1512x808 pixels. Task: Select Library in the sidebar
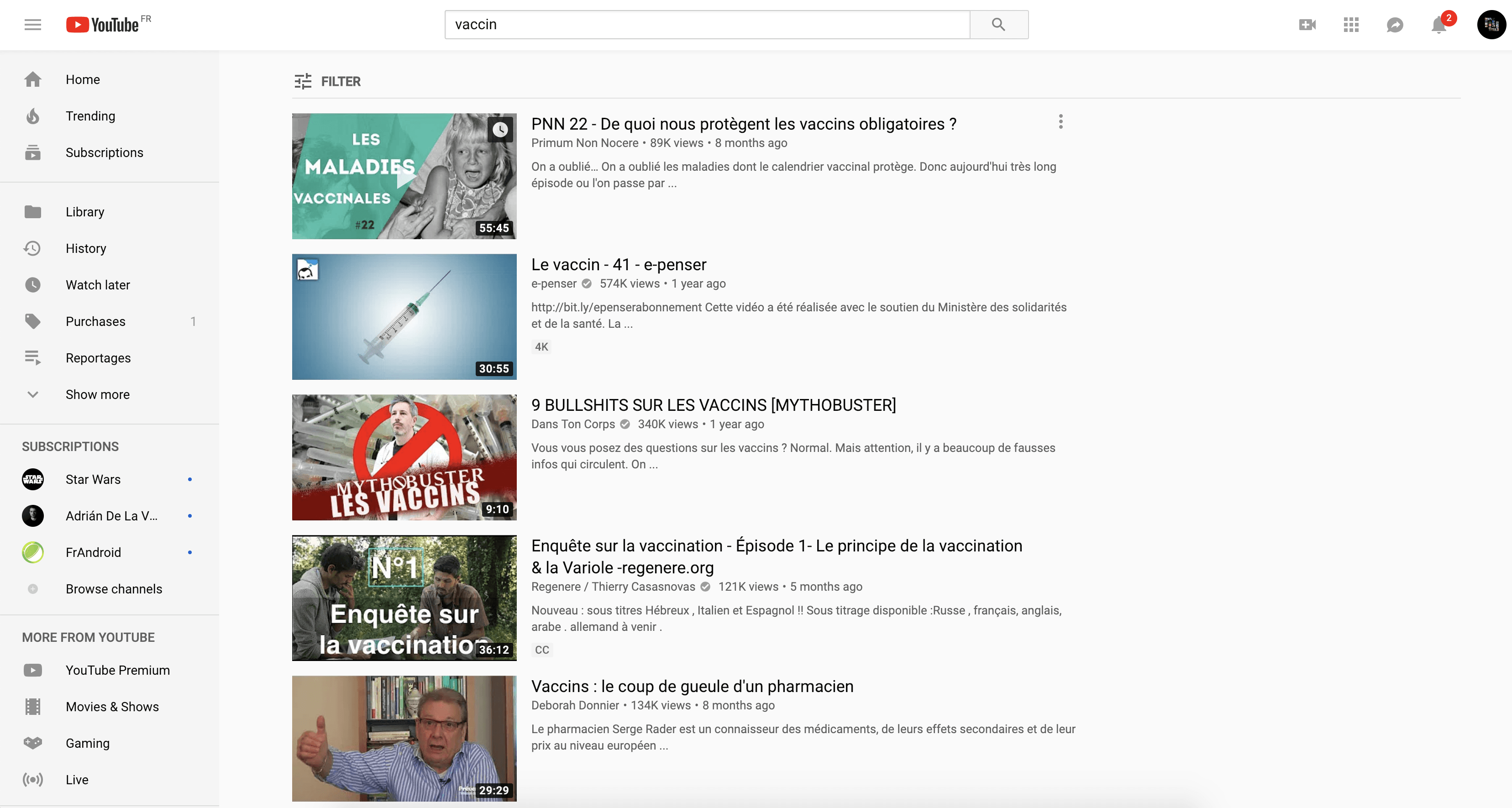pos(85,212)
